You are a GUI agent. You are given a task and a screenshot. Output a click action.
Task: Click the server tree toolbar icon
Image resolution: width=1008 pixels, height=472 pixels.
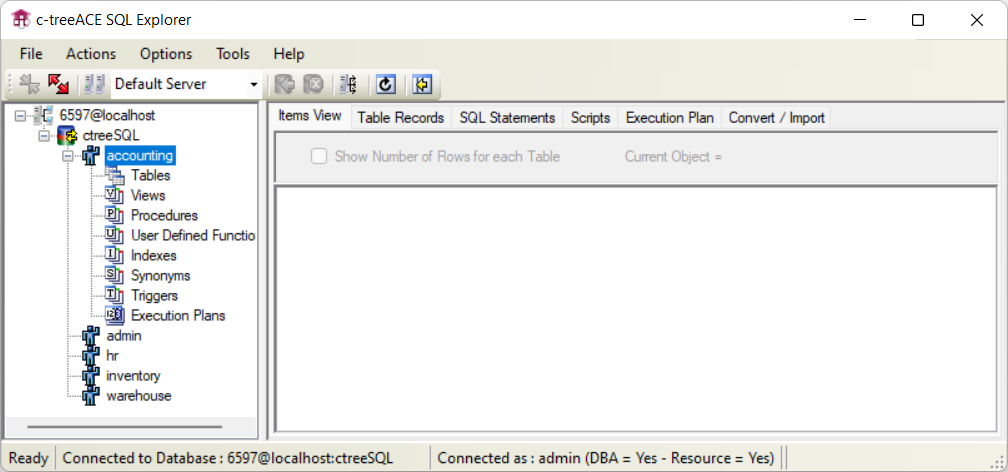[x=349, y=84]
